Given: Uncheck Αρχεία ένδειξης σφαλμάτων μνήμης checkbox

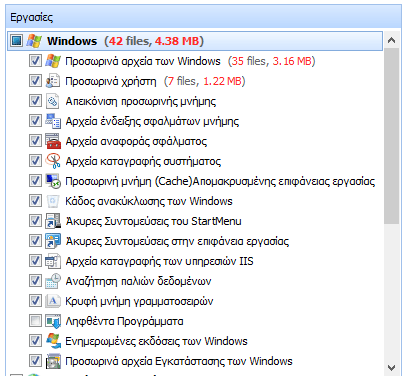Looking at the screenshot, I should [35, 121].
